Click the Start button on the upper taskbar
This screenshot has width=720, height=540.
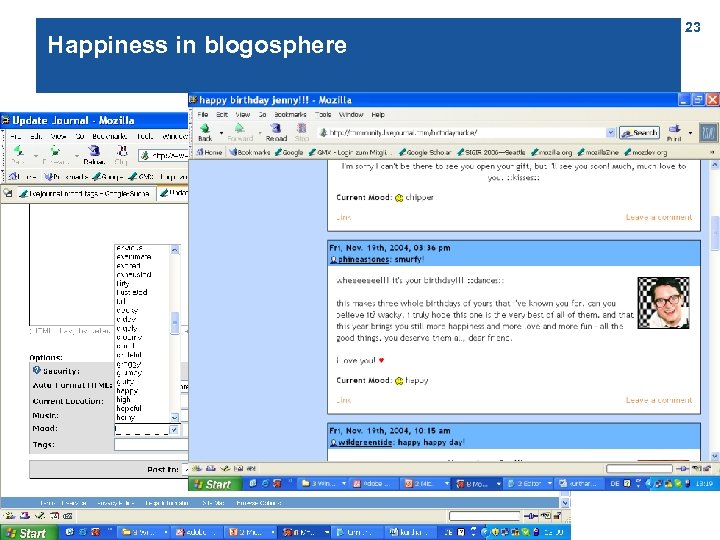[215, 484]
